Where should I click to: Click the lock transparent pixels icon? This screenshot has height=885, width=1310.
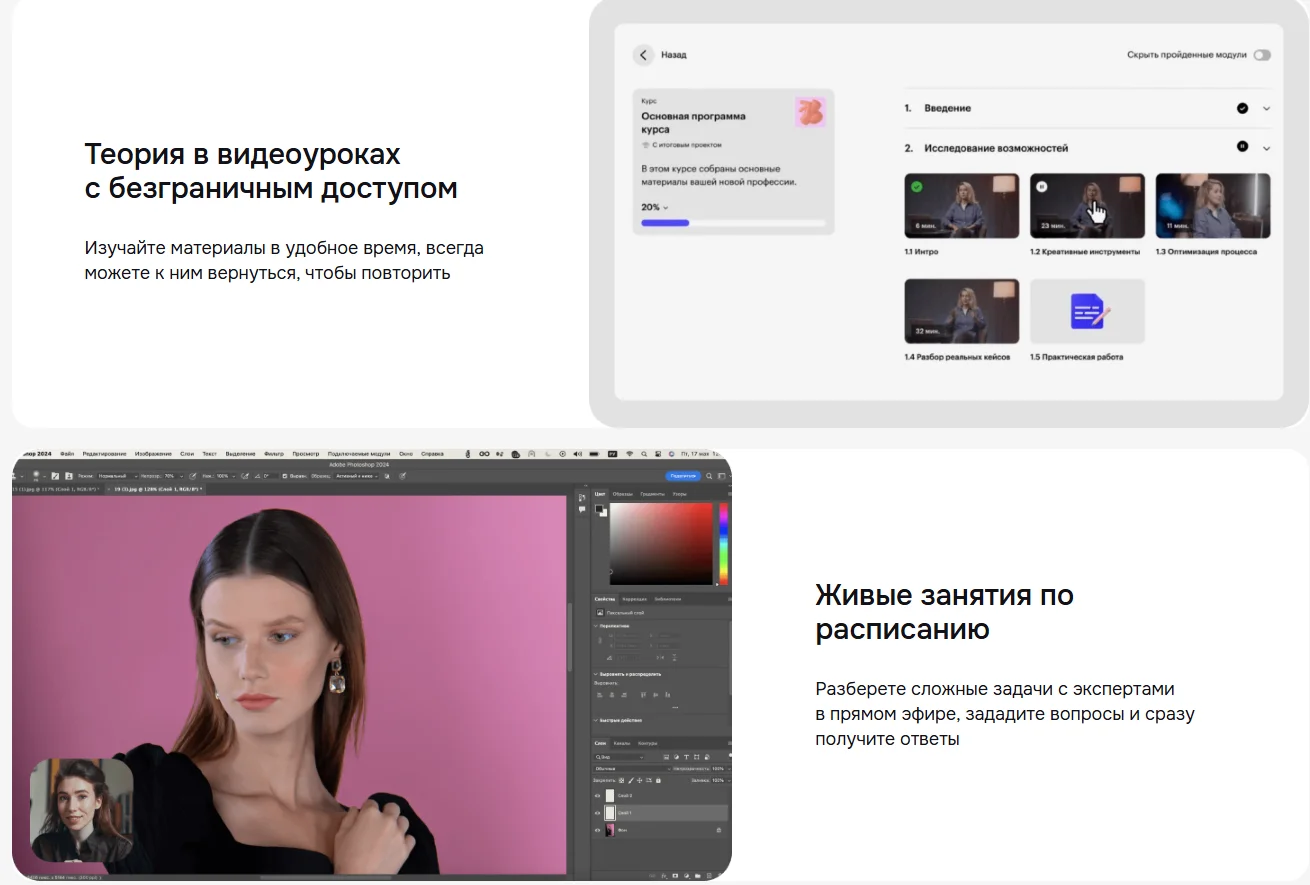pos(621,780)
